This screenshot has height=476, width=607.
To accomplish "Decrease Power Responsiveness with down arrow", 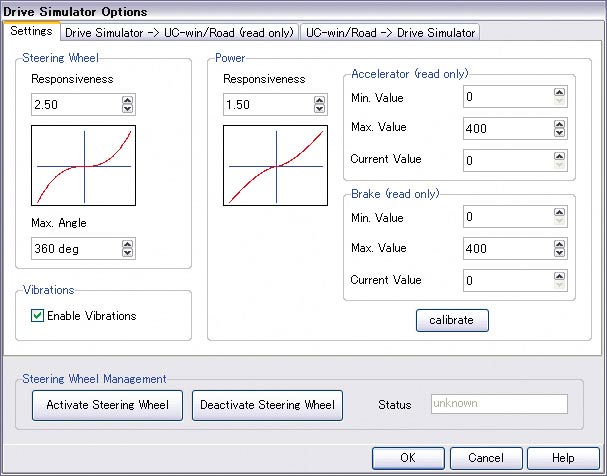I will 319,109.
